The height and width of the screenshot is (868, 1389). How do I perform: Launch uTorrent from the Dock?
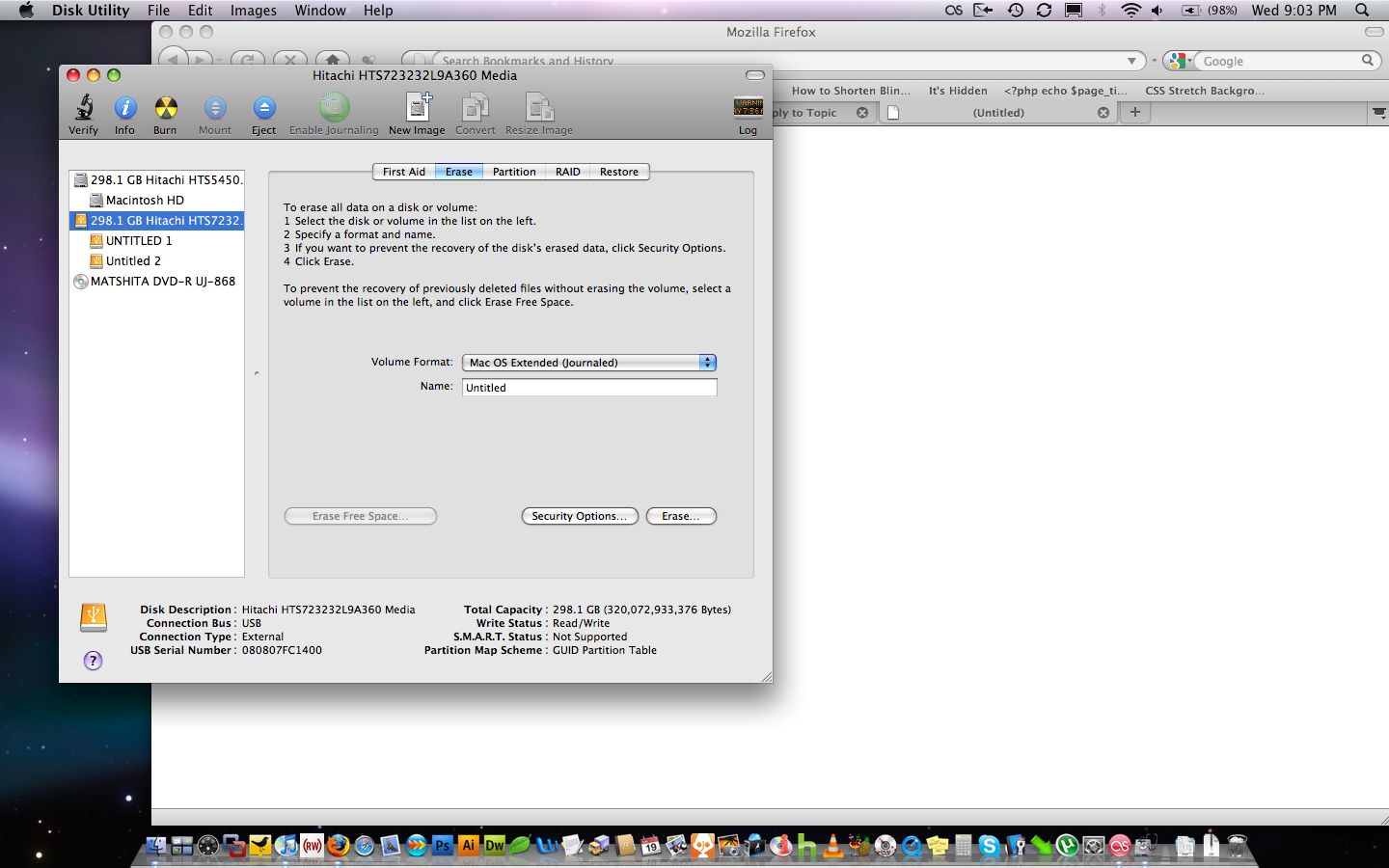[1067, 846]
